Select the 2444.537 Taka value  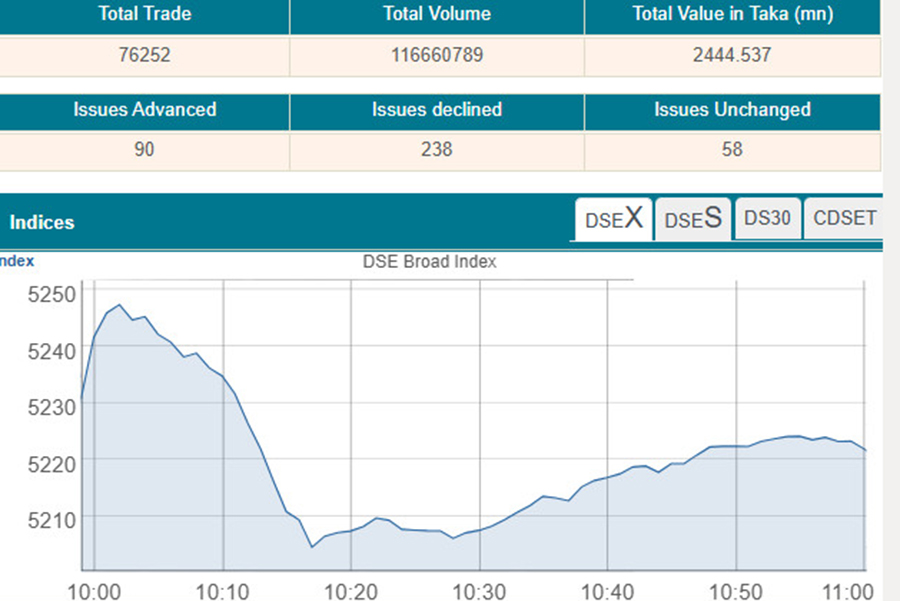click(731, 55)
